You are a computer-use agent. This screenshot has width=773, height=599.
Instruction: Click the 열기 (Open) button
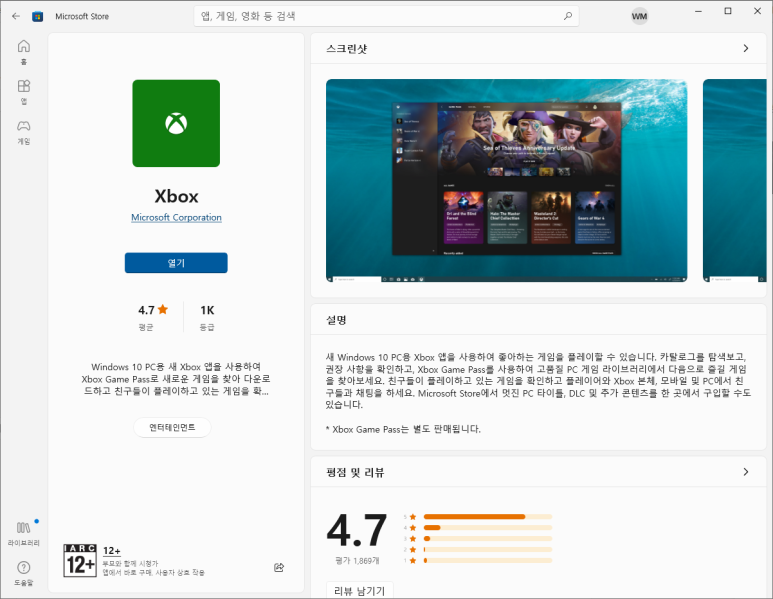click(x=176, y=263)
